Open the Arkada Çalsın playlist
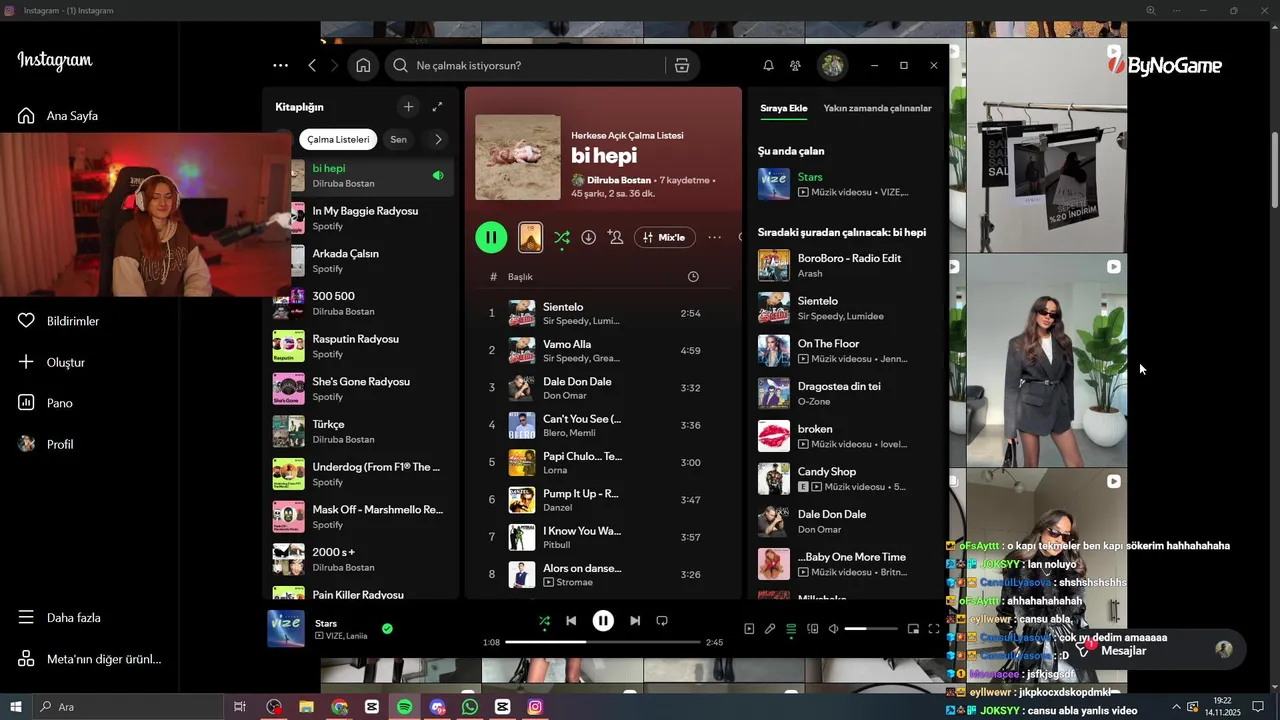 363,261
